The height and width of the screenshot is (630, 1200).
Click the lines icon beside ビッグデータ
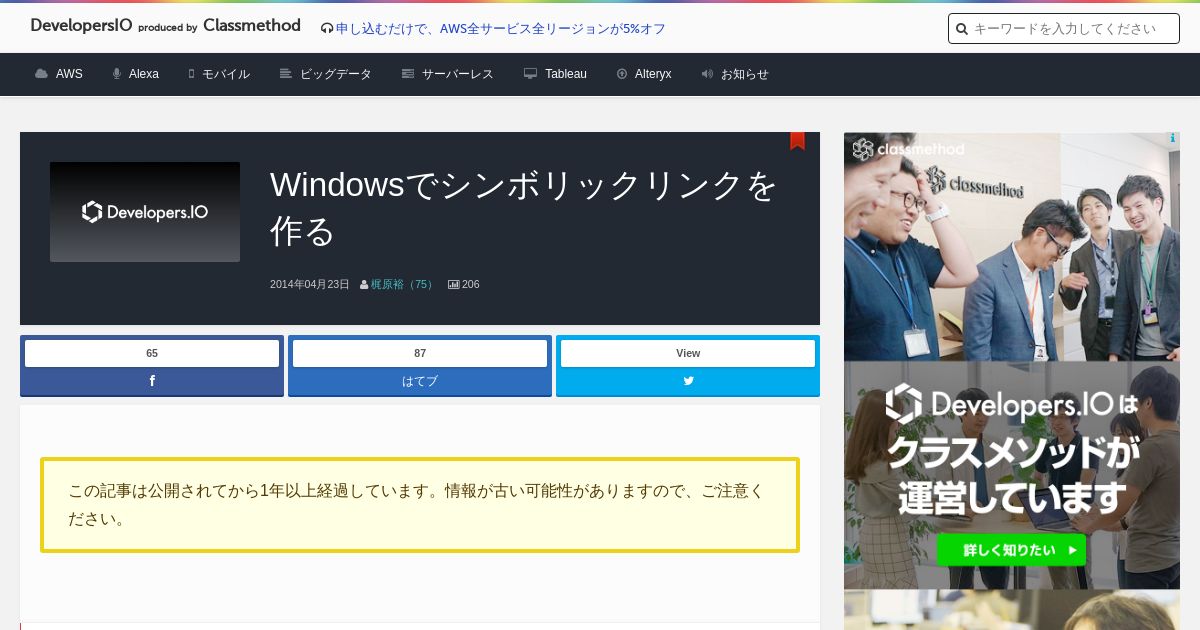(285, 74)
